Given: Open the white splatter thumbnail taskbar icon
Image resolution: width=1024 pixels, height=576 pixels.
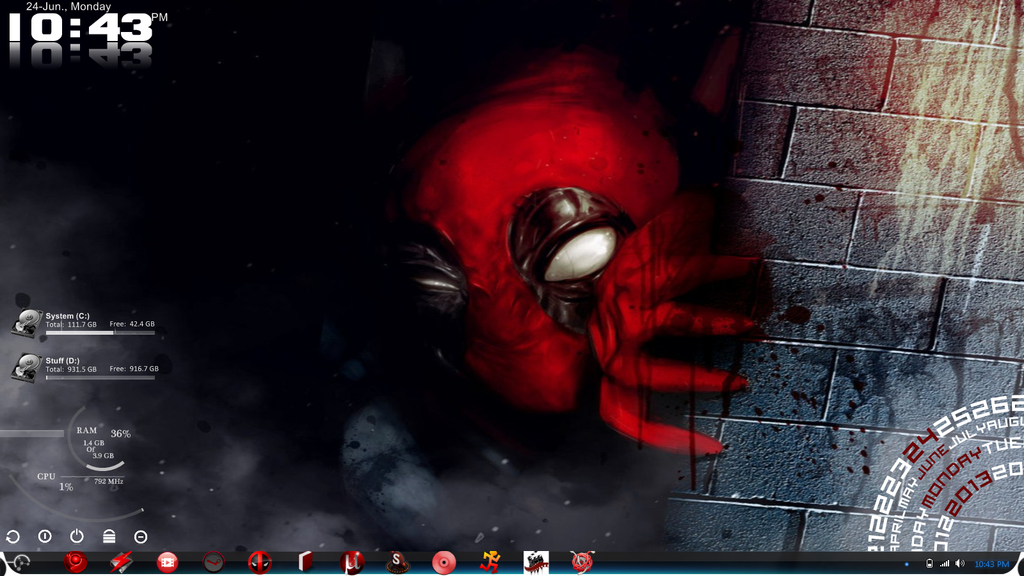Looking at the screenshot, I should click(536, 562).
